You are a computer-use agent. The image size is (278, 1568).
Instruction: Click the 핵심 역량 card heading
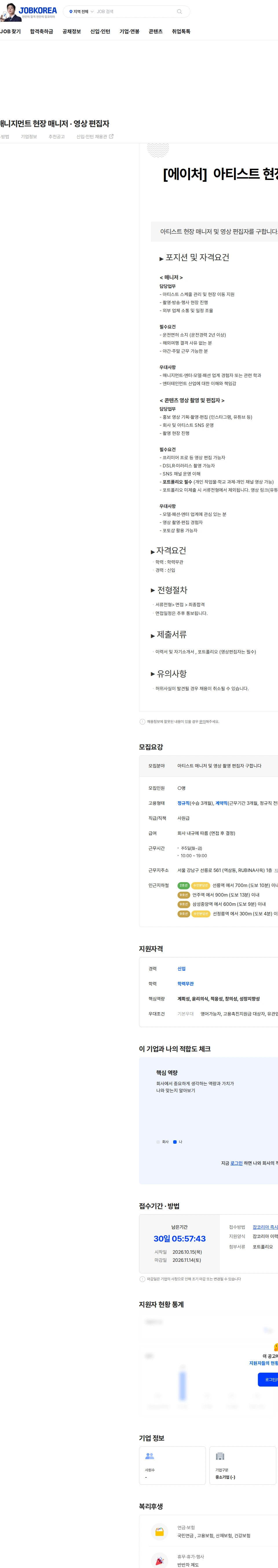tap(167, 1073)
